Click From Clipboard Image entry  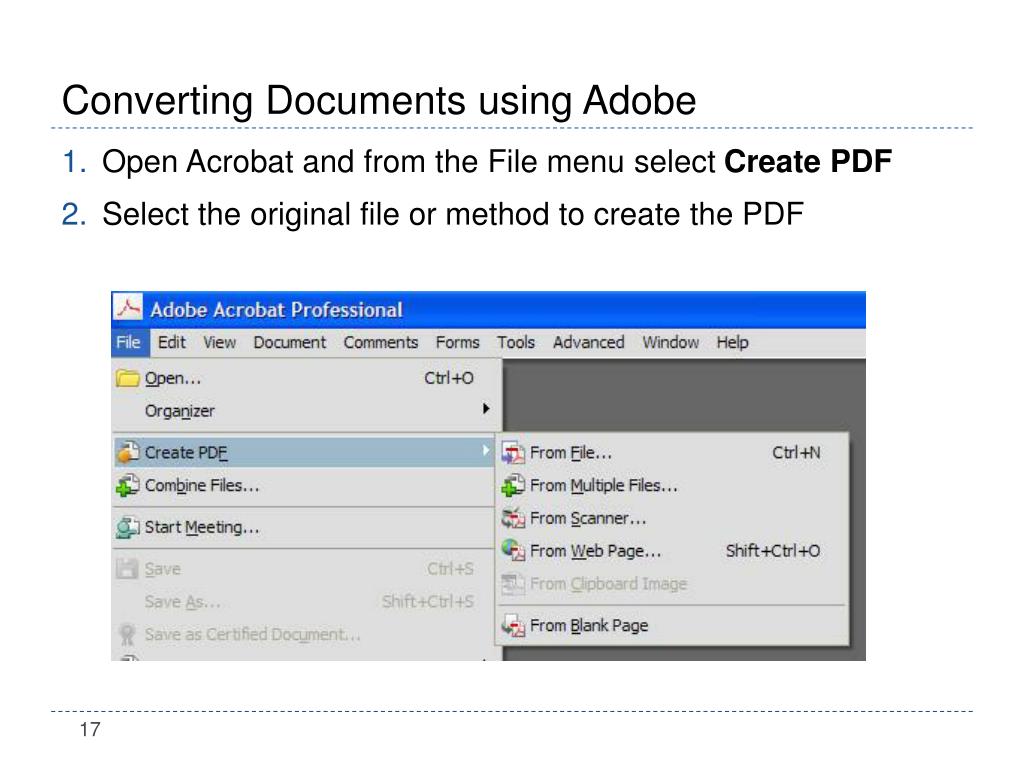(x=673, y=583)
